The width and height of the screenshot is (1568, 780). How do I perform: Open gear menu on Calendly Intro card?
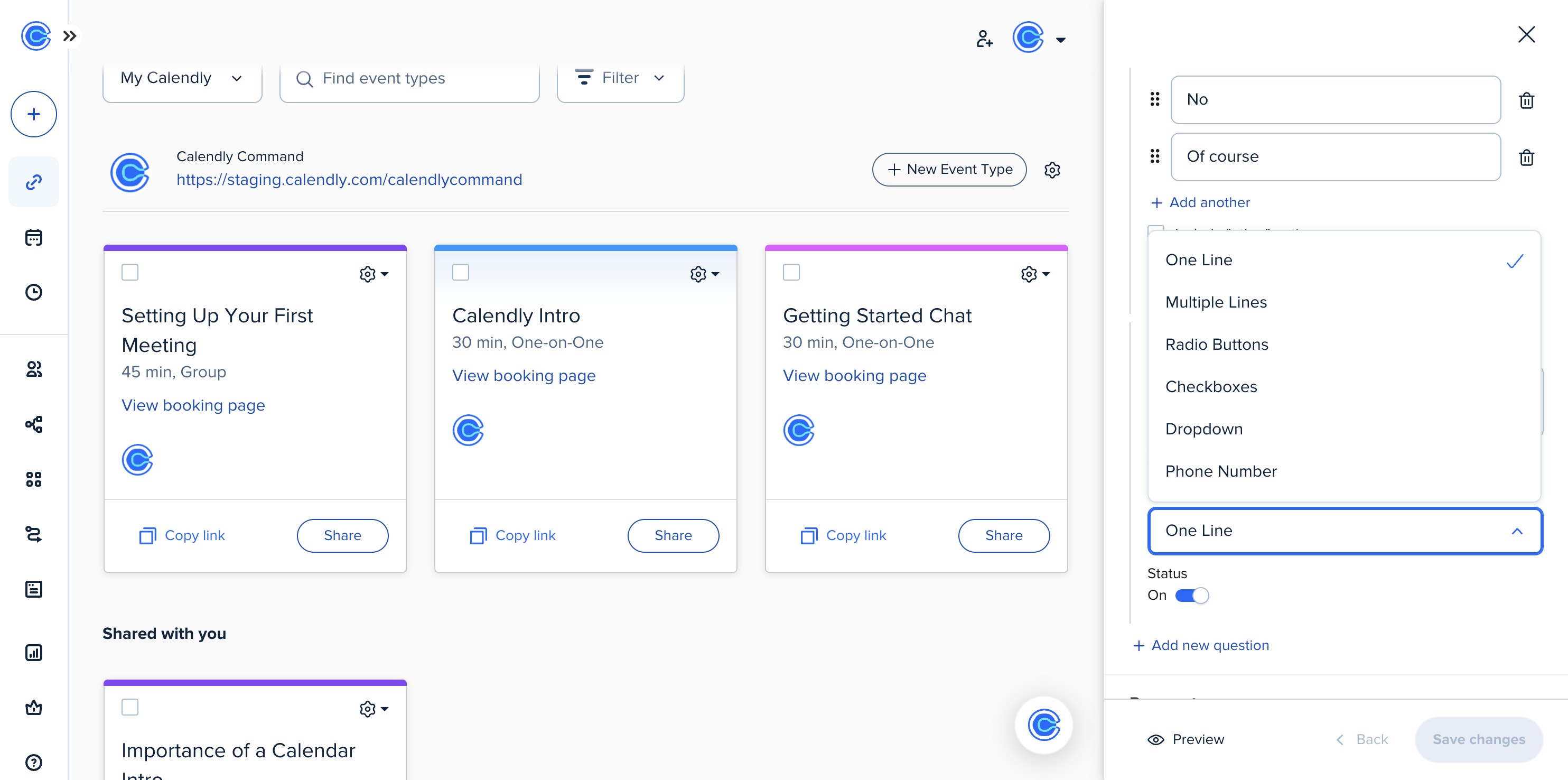[704, 274]
